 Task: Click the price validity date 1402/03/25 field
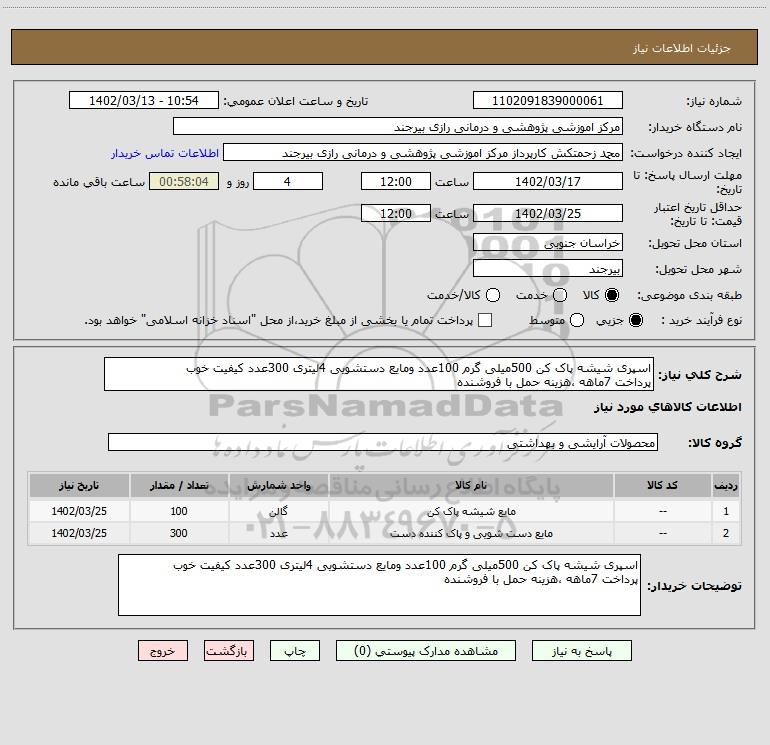coord(548,213)
